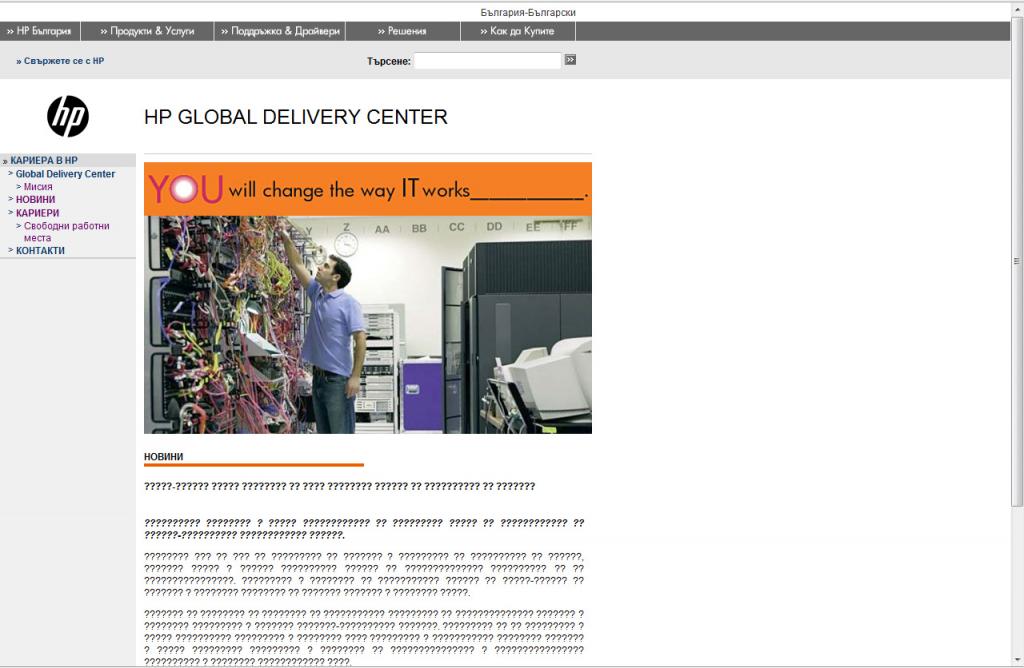Select the Решения menu item
This screenshot has width=1024, height=668.
click(404, 31)
